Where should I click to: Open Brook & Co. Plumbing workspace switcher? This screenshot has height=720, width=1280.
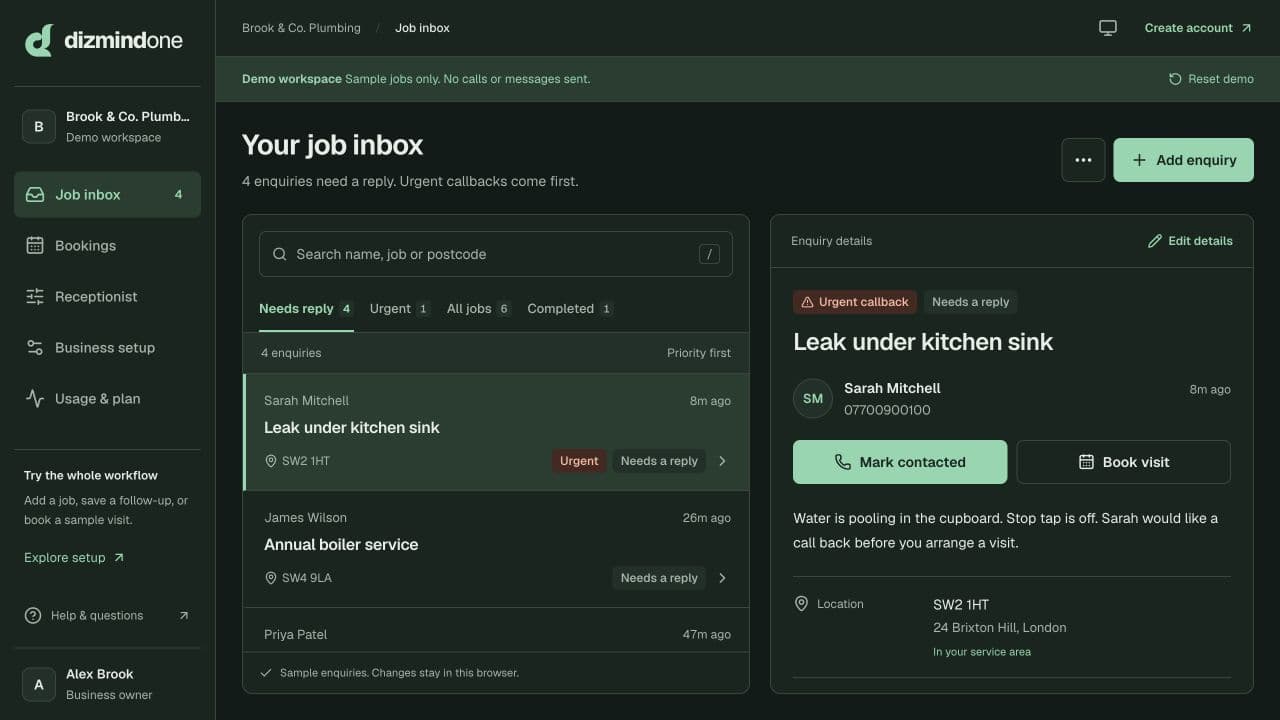point(107,127)
